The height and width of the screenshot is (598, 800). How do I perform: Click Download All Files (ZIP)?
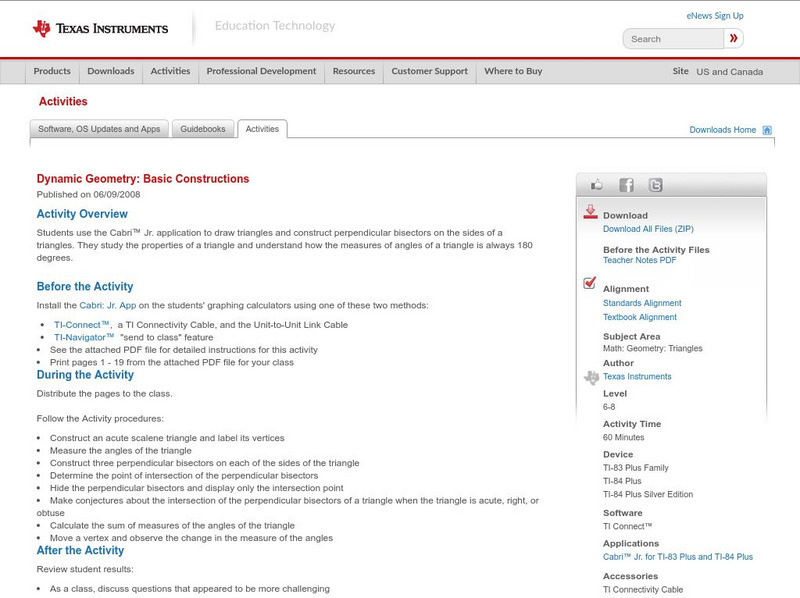[x=648, y=229]
